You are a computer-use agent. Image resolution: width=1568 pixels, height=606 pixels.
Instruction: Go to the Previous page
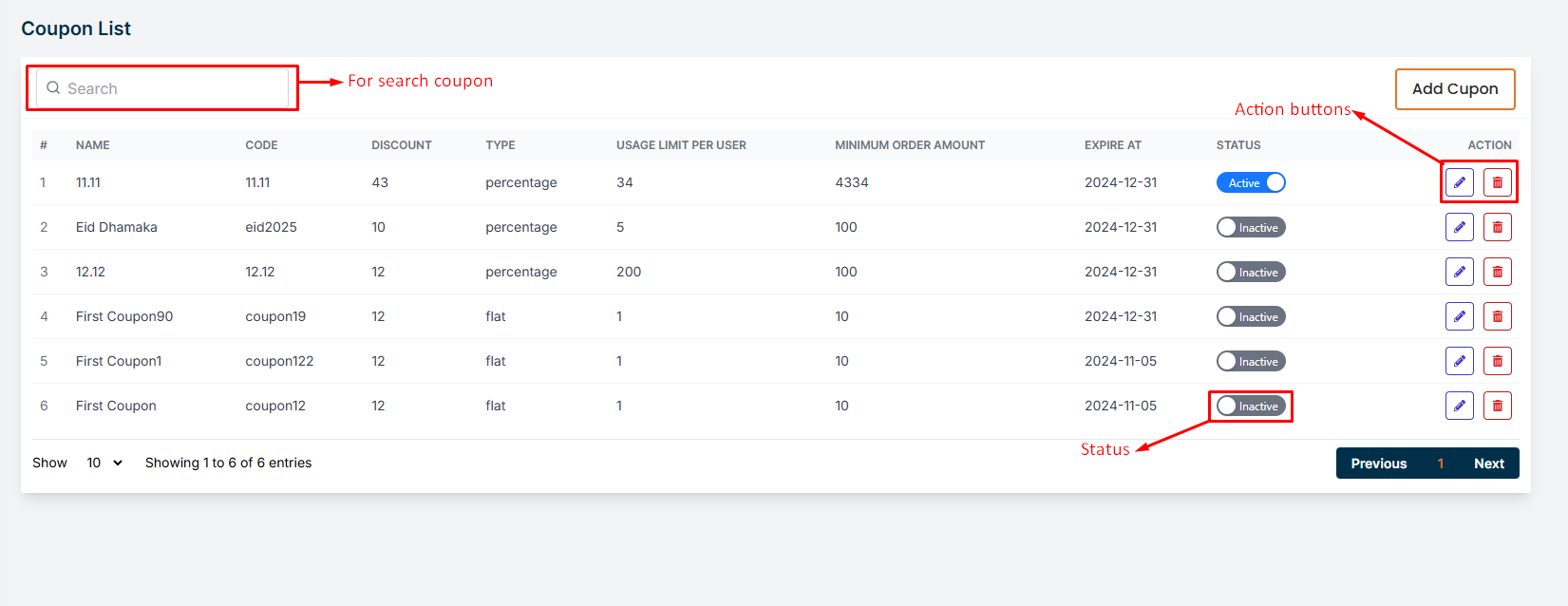(x=1378, y=464)
